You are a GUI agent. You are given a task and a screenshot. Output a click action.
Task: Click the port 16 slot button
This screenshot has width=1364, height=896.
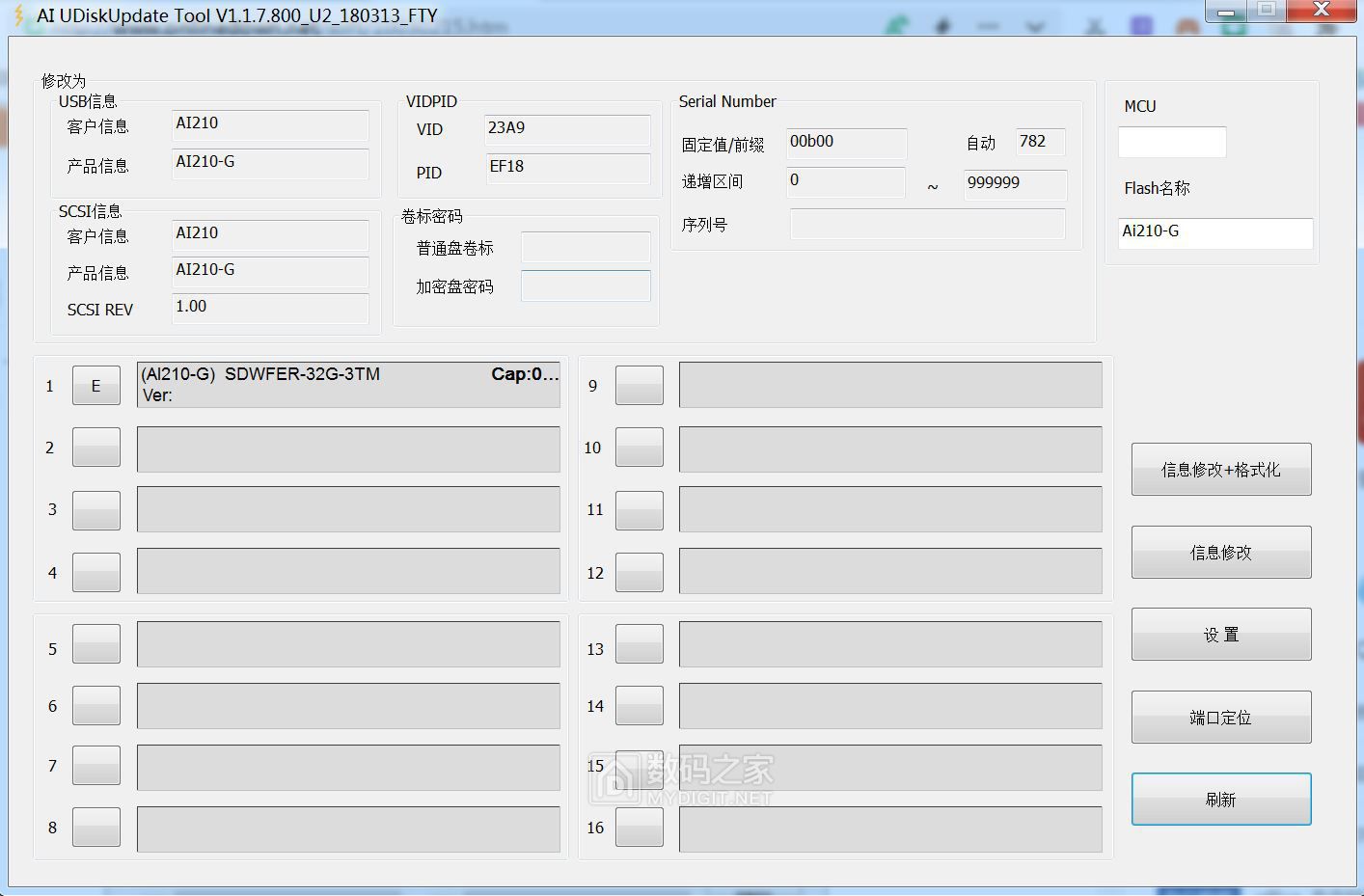pos(640,827)
